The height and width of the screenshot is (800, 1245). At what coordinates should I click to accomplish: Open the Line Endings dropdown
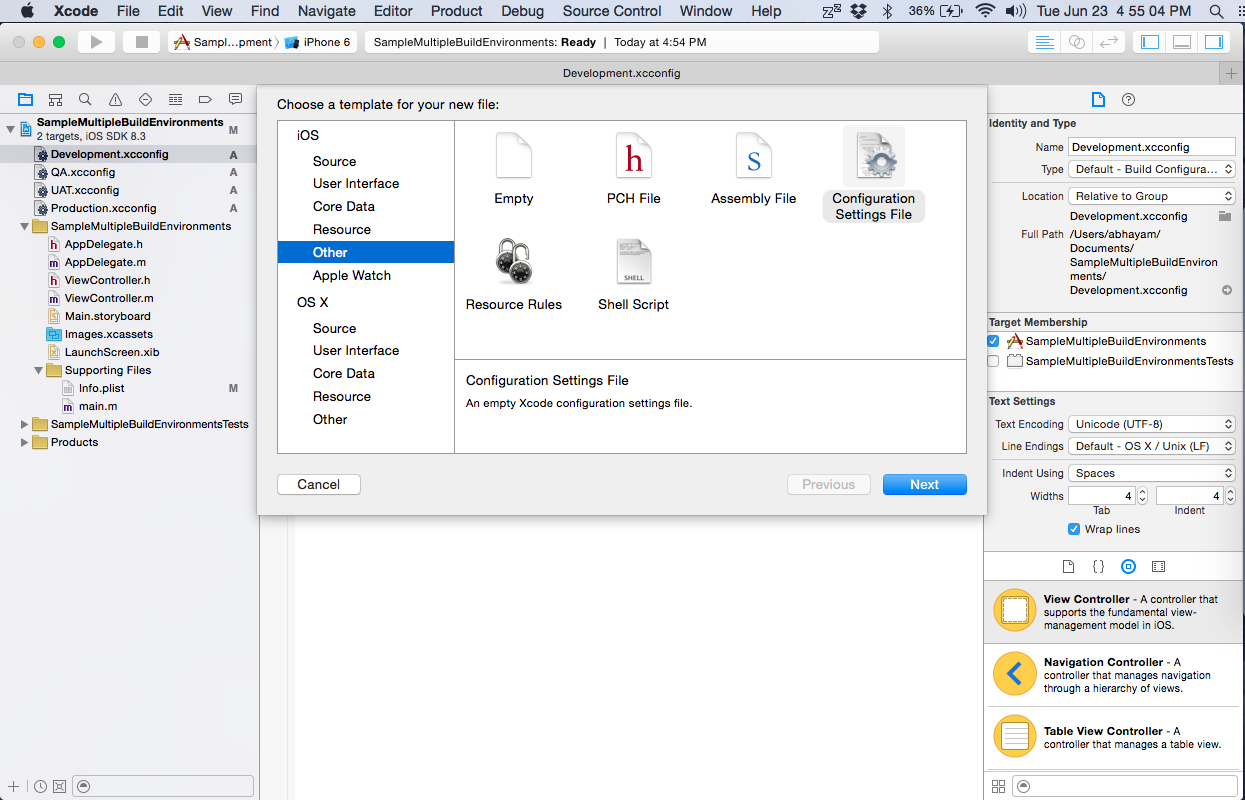(x=1152, y=446)
